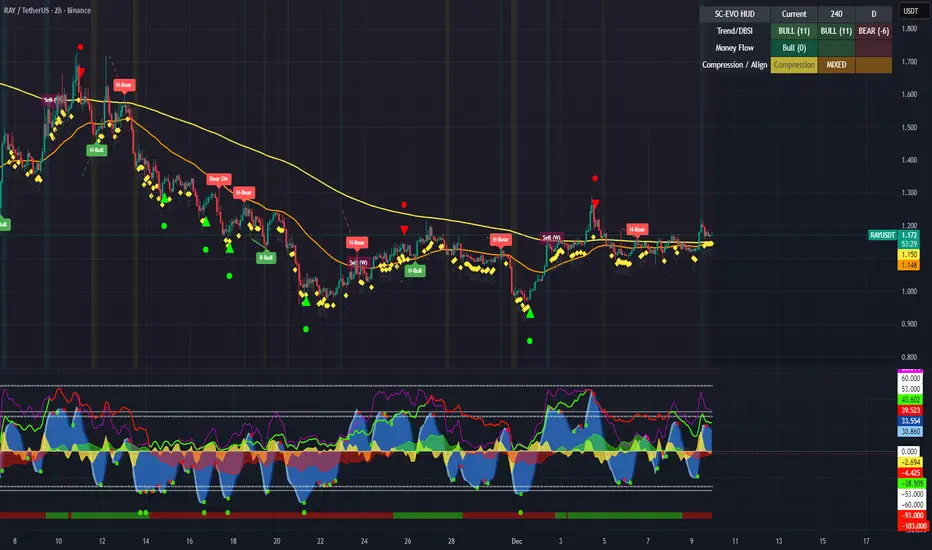This screenshot has height=550, width=932.
Task: Open the USDT currency selector
Action: [x=911, y=11]
